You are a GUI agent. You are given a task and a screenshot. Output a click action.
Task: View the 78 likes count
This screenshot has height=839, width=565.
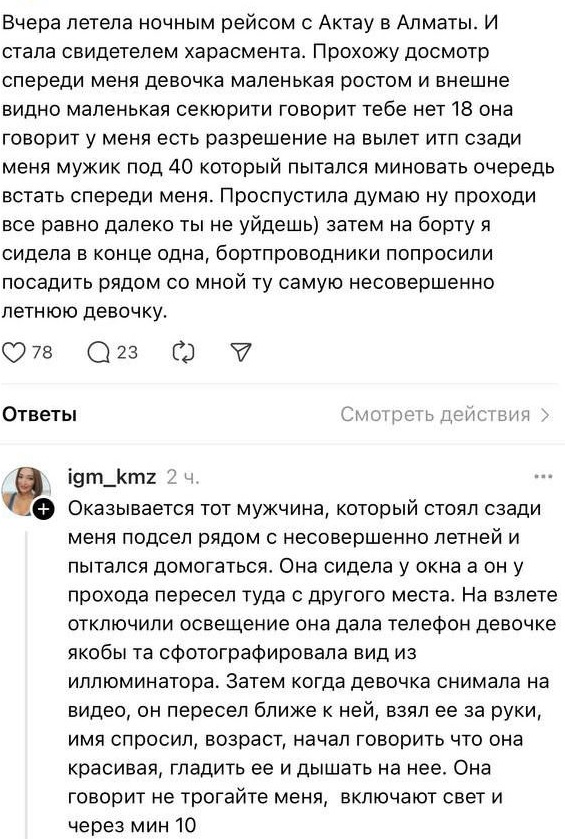42,353
